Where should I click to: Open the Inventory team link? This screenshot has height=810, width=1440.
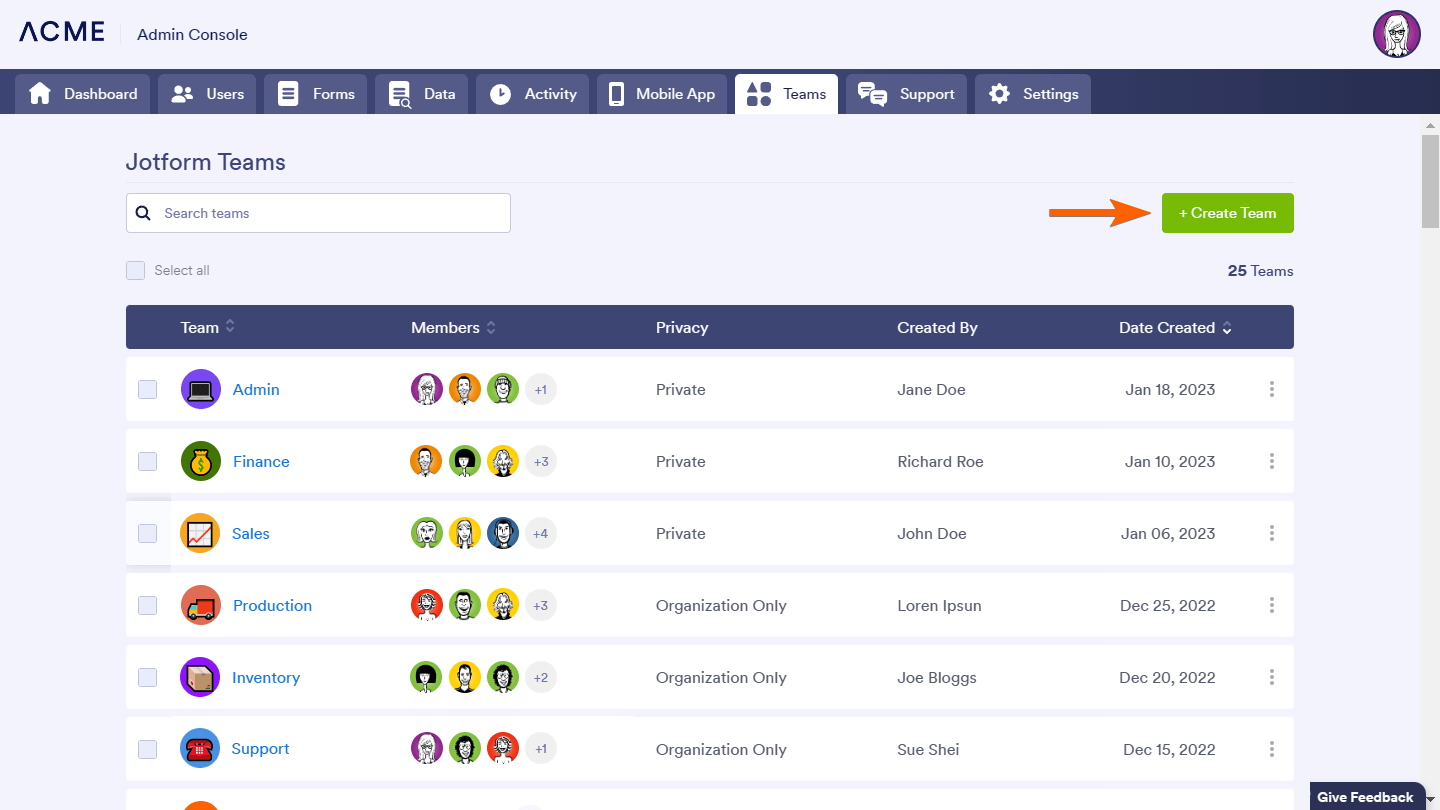tap(266, 677)
